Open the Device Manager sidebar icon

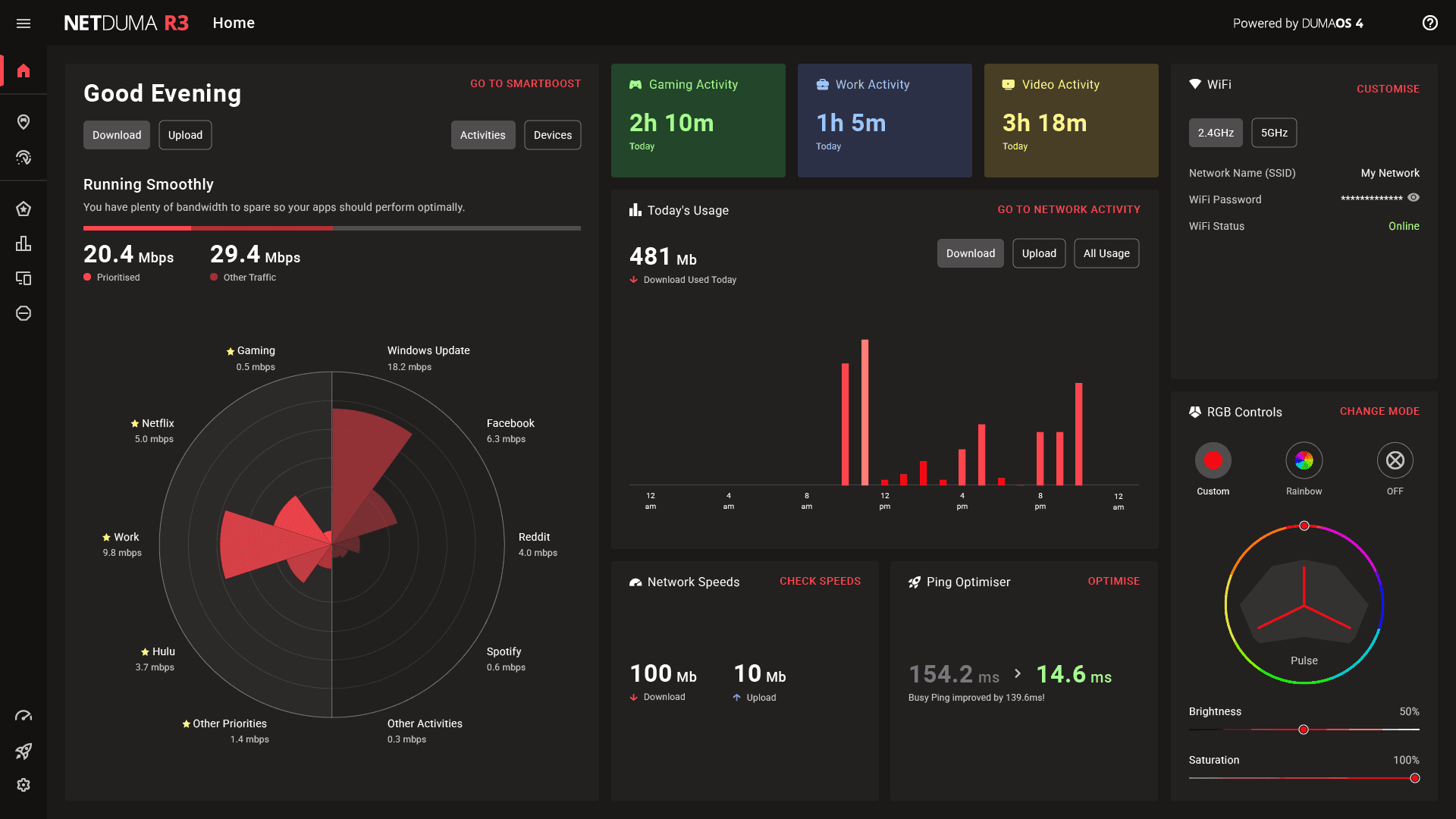tap(24, 278)
